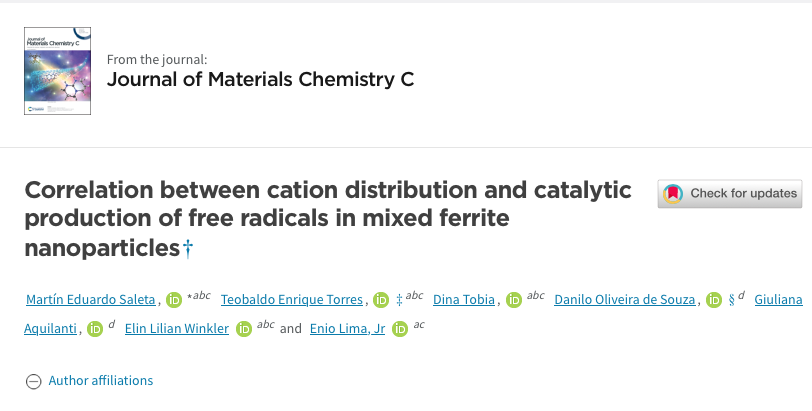Open ORCID icon next to Teobaldo Enrique Torres
Image resolution: width=812 pixels, height=411 pixels.
[381, 300]
